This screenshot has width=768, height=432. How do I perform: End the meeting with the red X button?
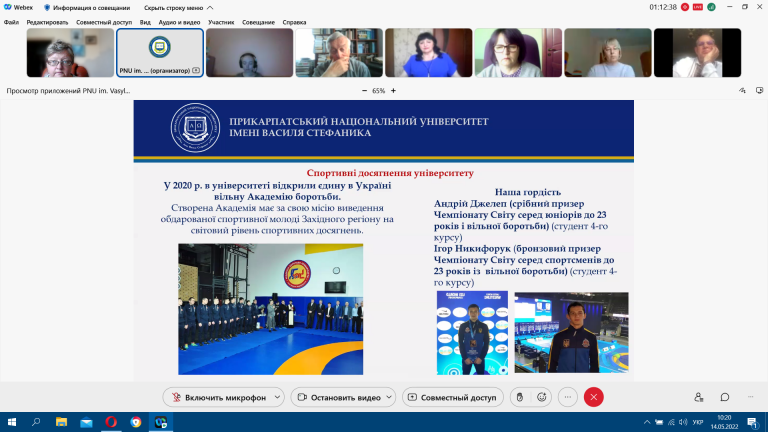click(594, 397)
